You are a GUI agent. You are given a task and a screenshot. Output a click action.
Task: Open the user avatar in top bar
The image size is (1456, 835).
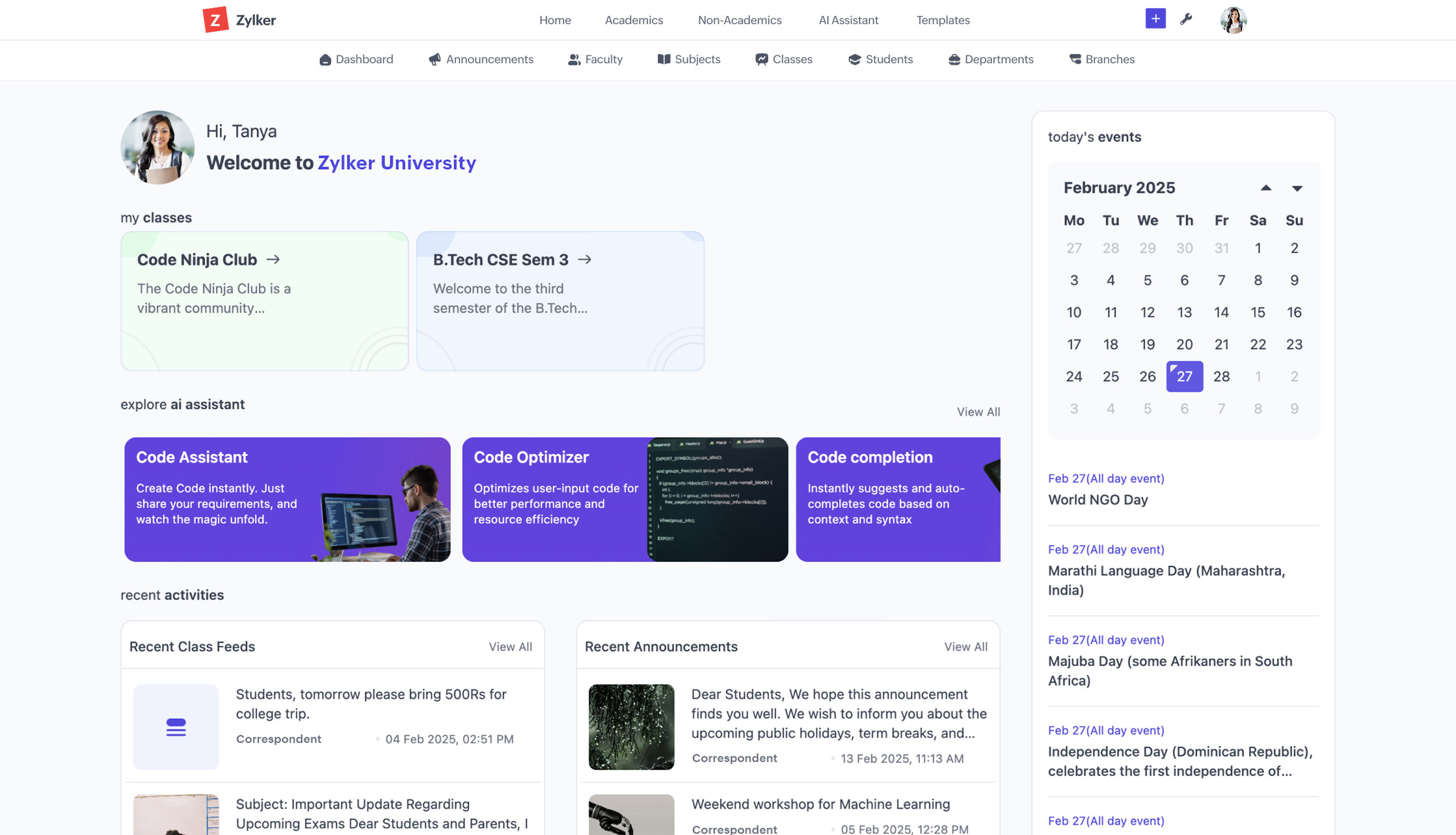pyautogui.click(x=1233, y=20)
